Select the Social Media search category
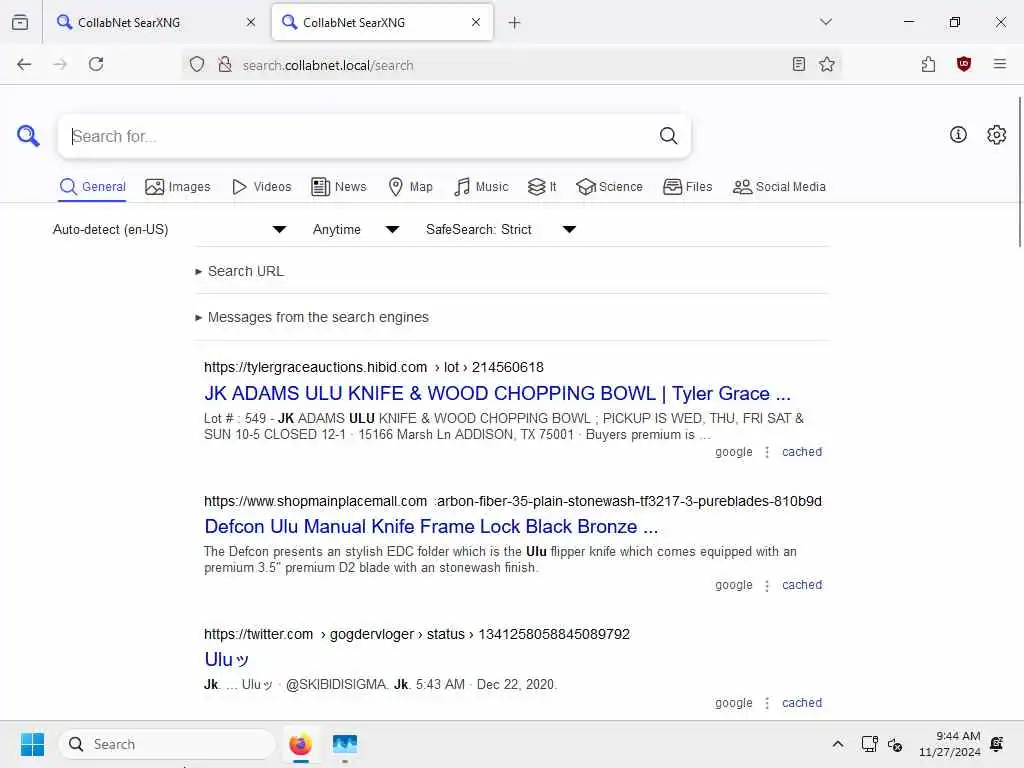The width and height of the screenshot is (1024, 768). click(x=779, y=187)
